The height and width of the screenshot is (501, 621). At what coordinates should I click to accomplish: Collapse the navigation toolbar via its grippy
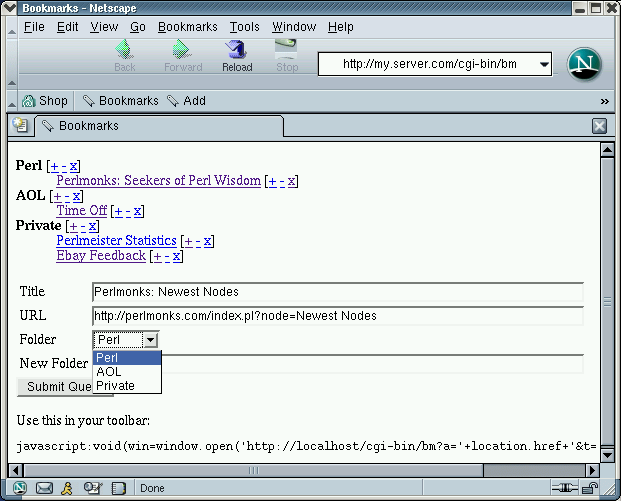(x=12, y=63)
